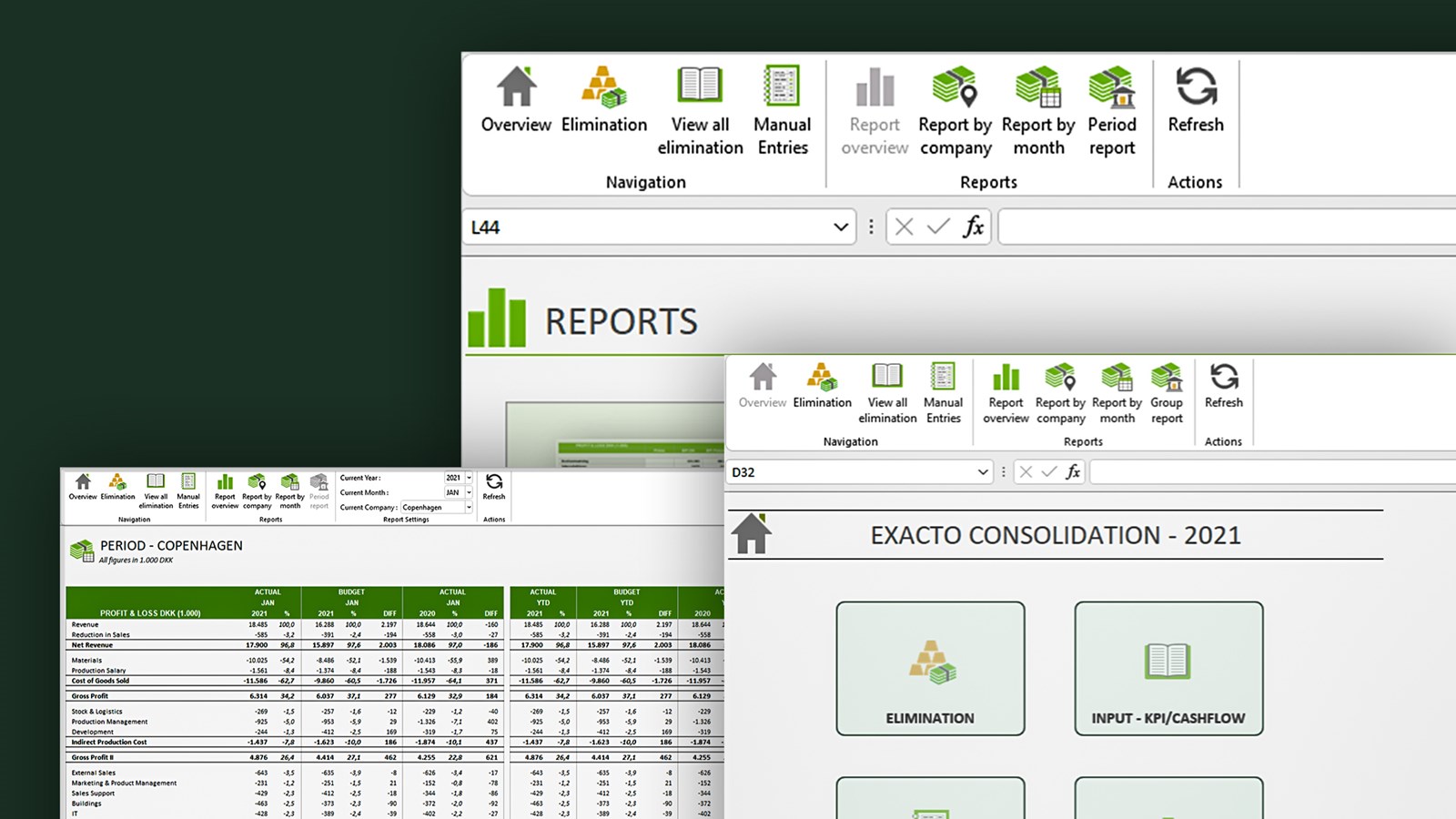Screen dimensions: 1456x819
Task: Select the "Production Salary" row label
Action: pos(98,671)
